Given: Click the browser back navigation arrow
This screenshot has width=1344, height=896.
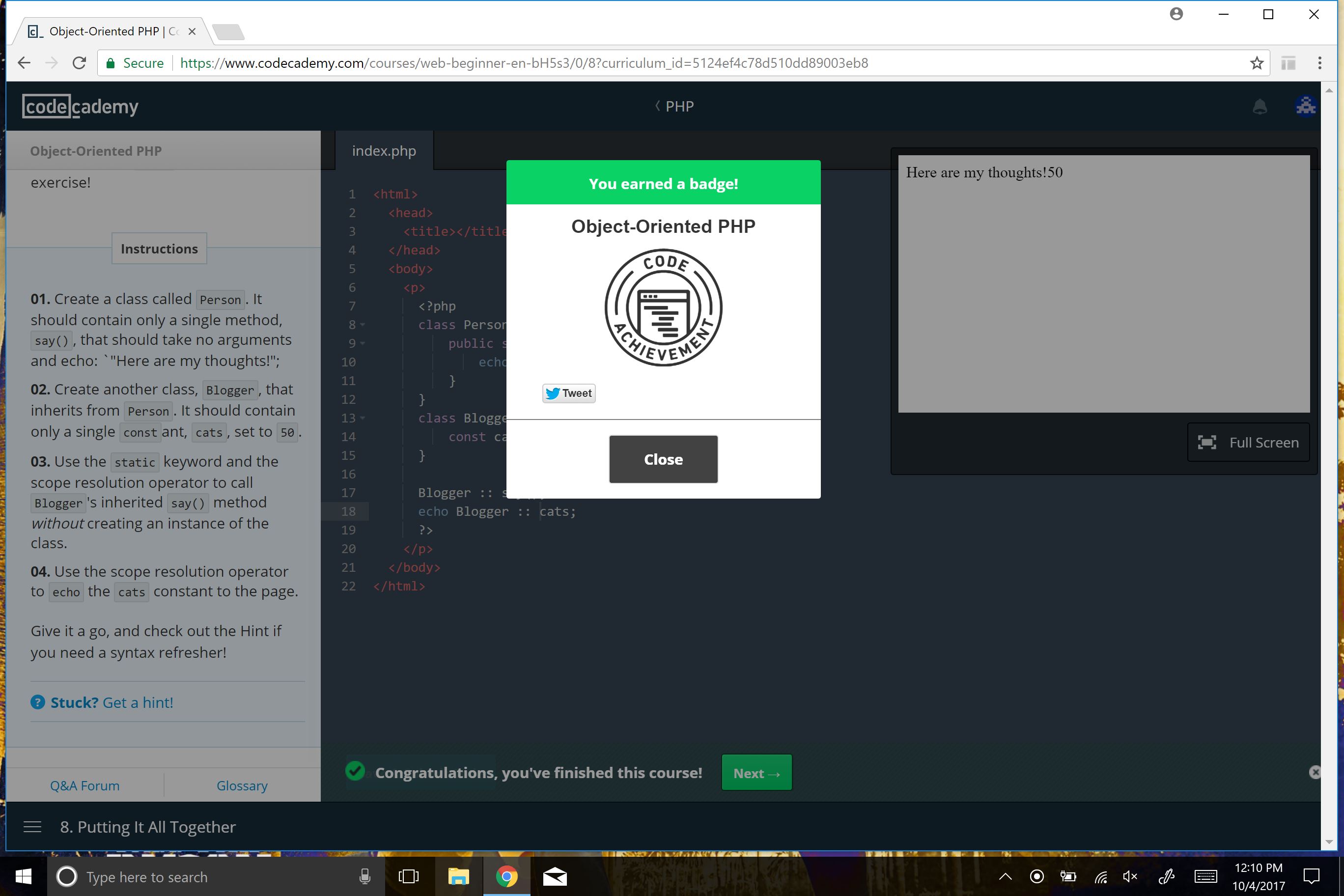Looking at the screenshot, I should 23,63.
